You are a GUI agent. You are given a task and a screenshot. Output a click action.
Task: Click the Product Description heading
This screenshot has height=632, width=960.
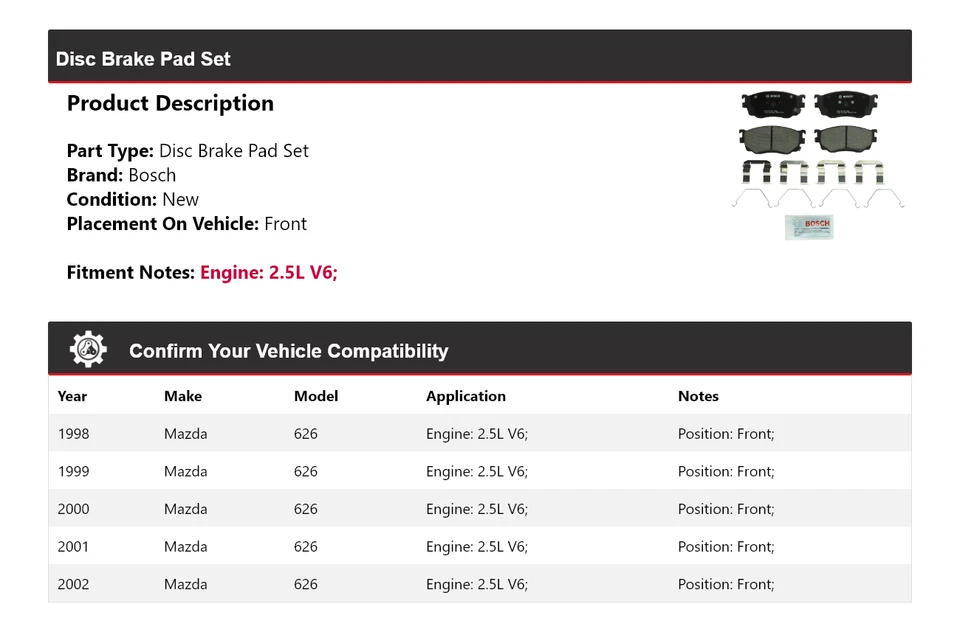click(x=170, y=104)
